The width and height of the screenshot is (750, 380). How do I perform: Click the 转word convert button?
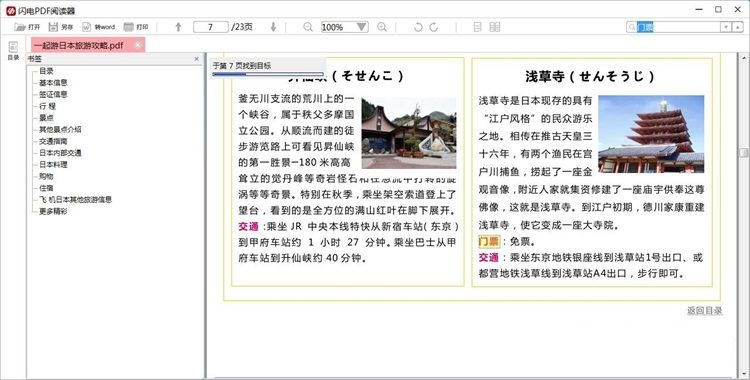[99, 27]
